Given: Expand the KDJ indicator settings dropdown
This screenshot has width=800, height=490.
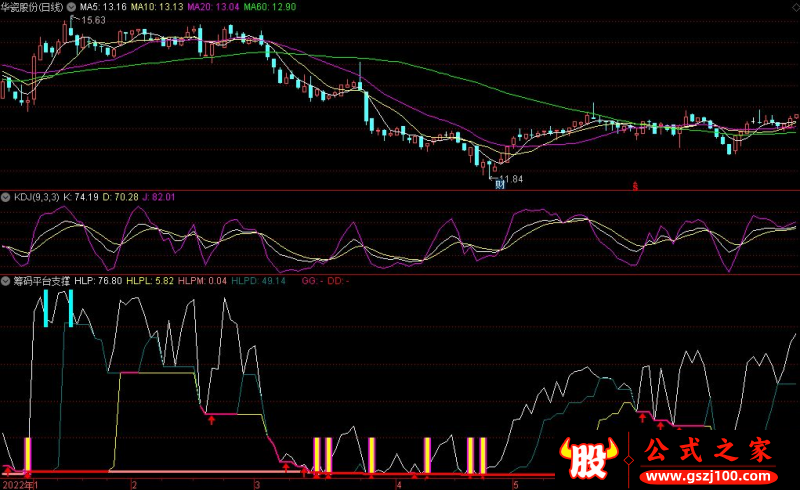Looking at the screenshot, I should click(6, 198).
